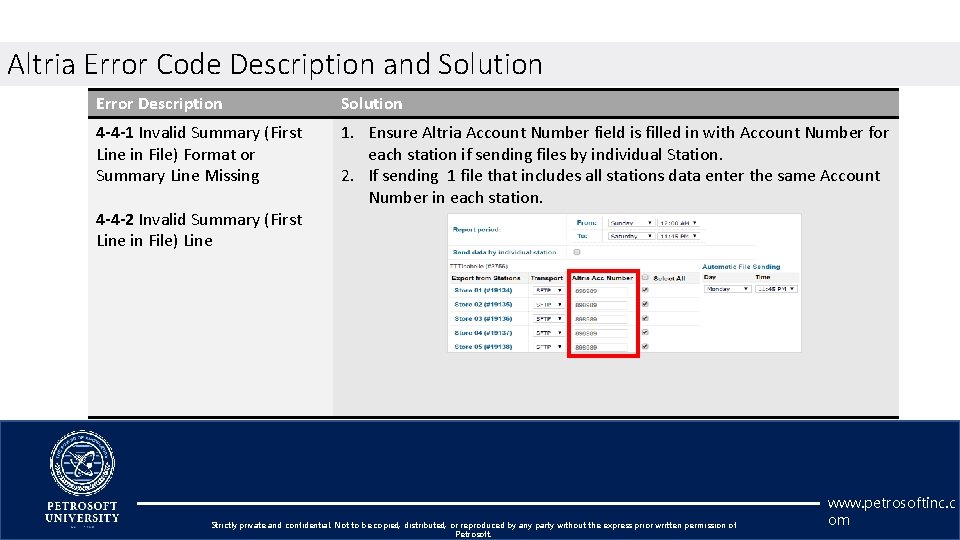Uncheck the Store 01 (#19134) checkbox

(645, 290)
